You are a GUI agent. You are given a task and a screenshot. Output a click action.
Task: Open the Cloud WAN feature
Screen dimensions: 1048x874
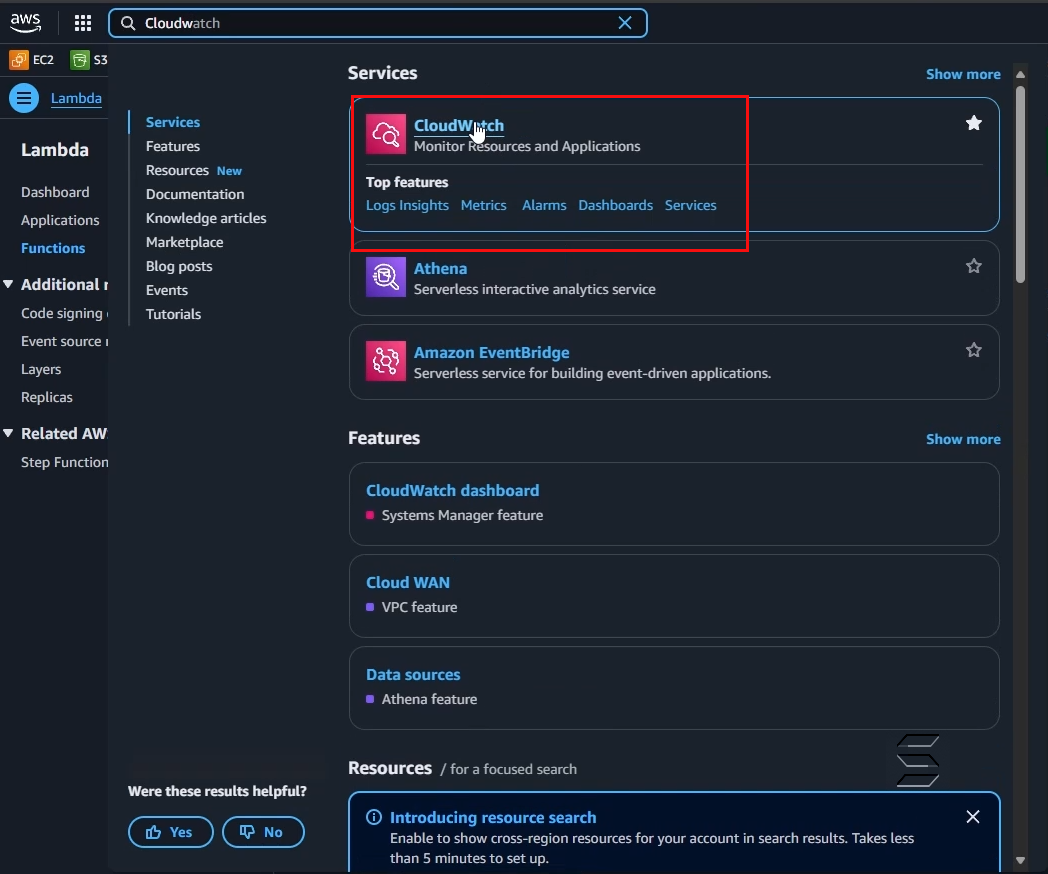[408, 583]
